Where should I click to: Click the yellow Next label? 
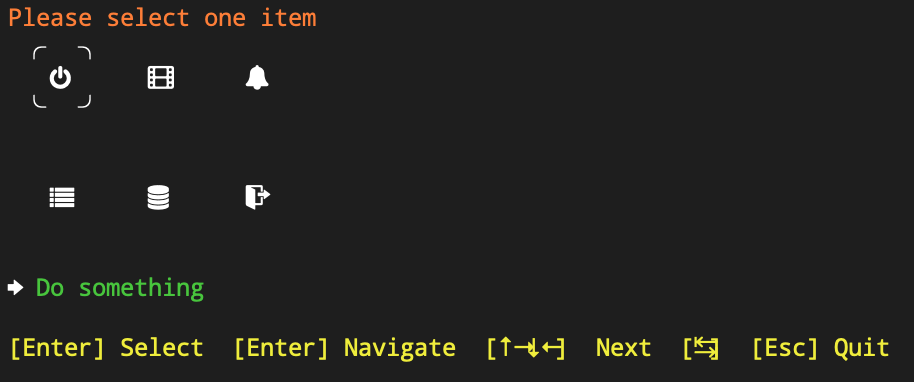(x=623, y=348)
